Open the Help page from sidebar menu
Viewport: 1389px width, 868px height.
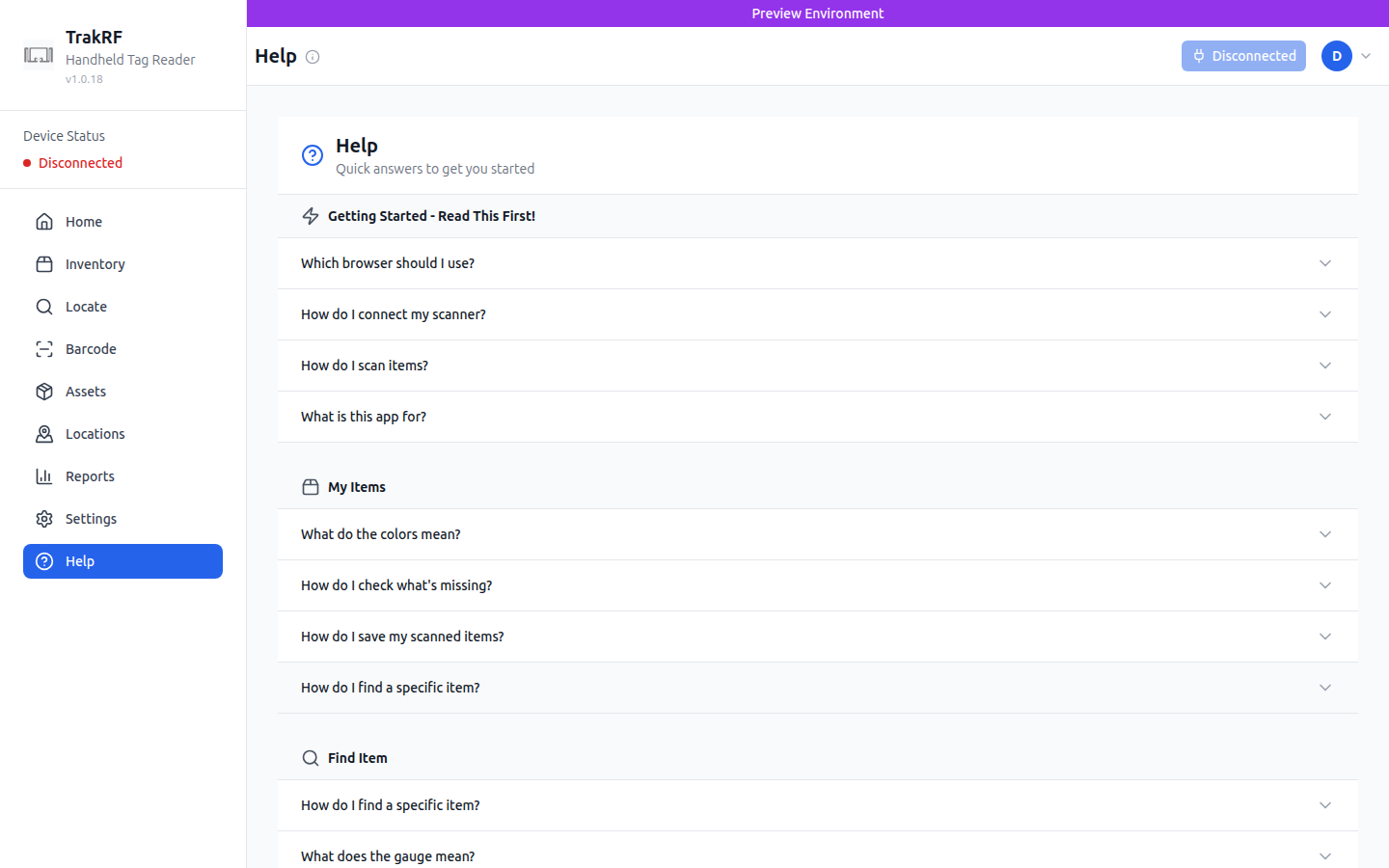coord(123,560)
